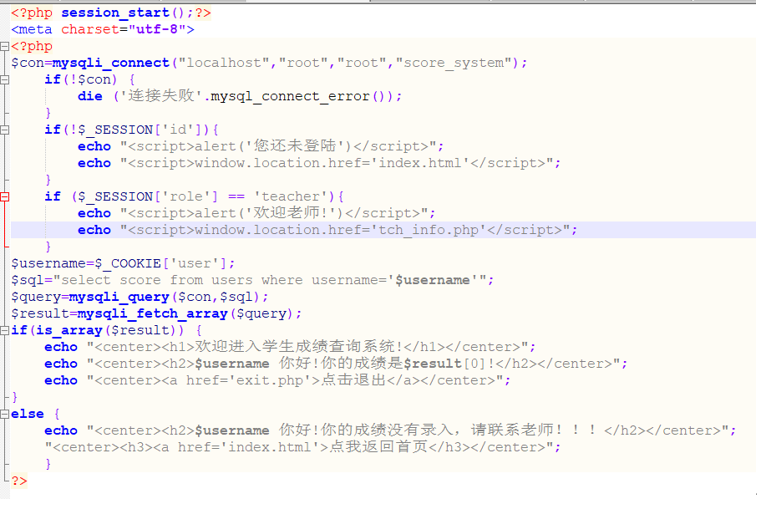Collapse the fold for if(!$con) block
The image size is (757, 507).
point(4,80)
